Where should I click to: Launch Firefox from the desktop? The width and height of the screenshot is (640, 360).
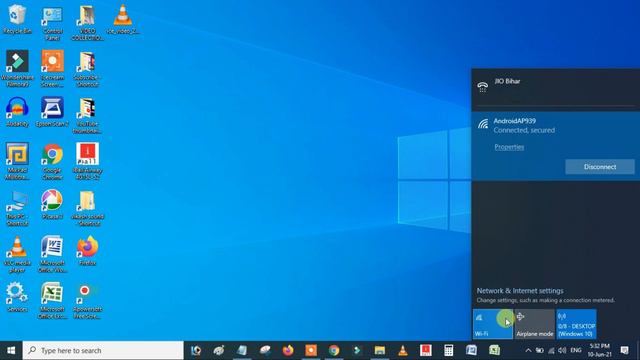(x=87, y=251)
